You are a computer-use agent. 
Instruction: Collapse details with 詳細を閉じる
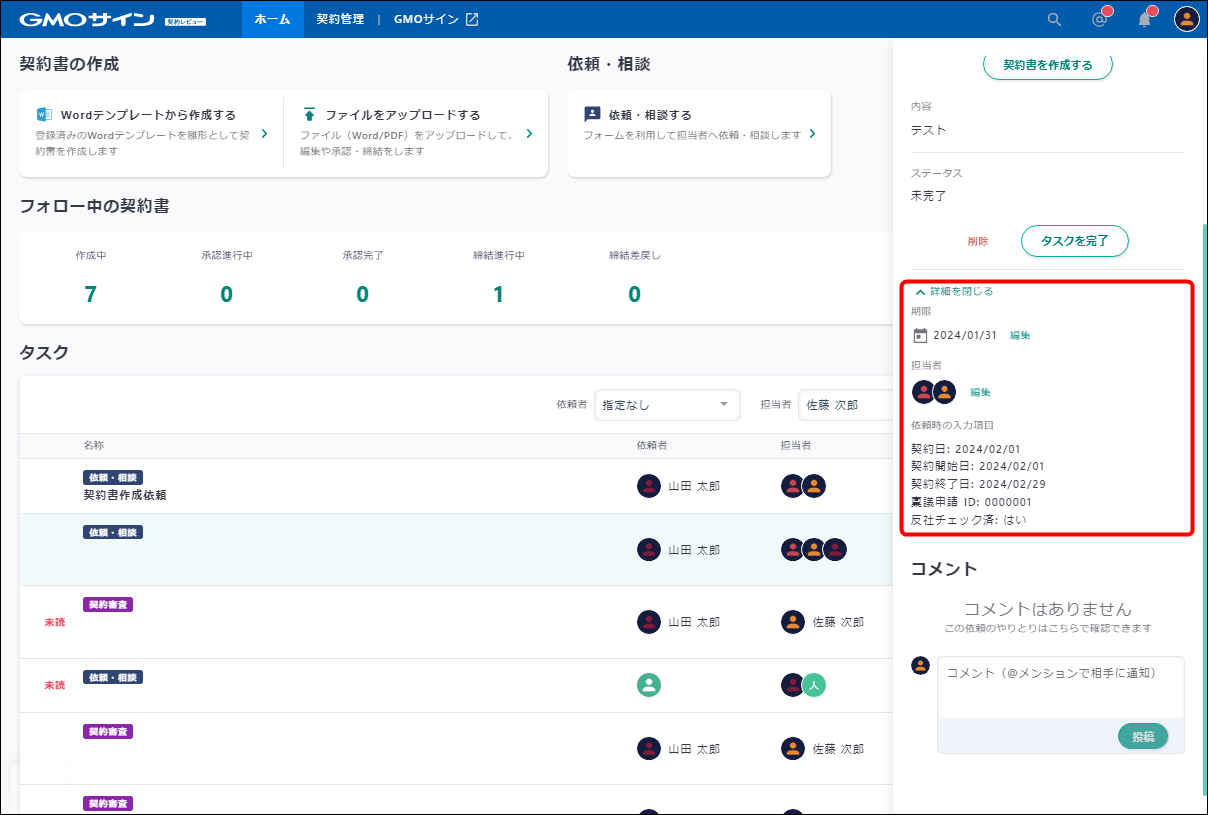click(x=954, y=292)
